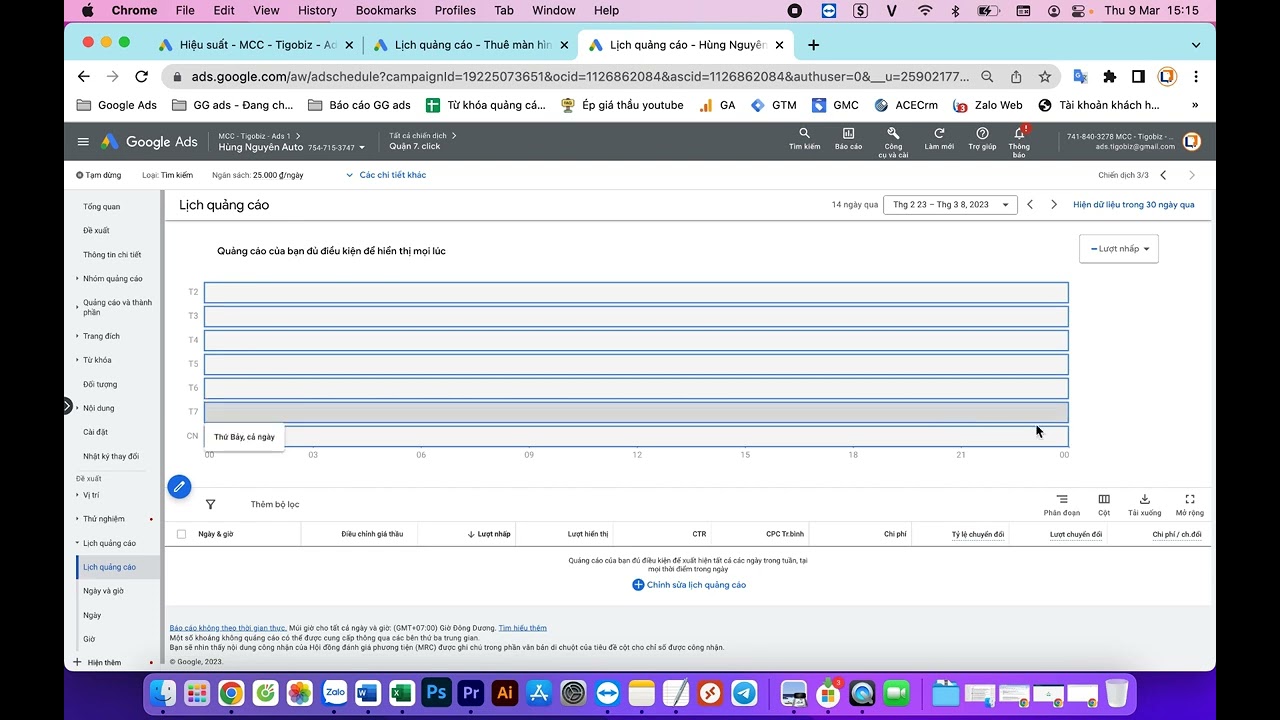The height and width of the screenshot is (720, 1280).
Task: Collapse Lịch quảng cáo section in sidebar
Action: pyautogui.click(x=77, y=543)
